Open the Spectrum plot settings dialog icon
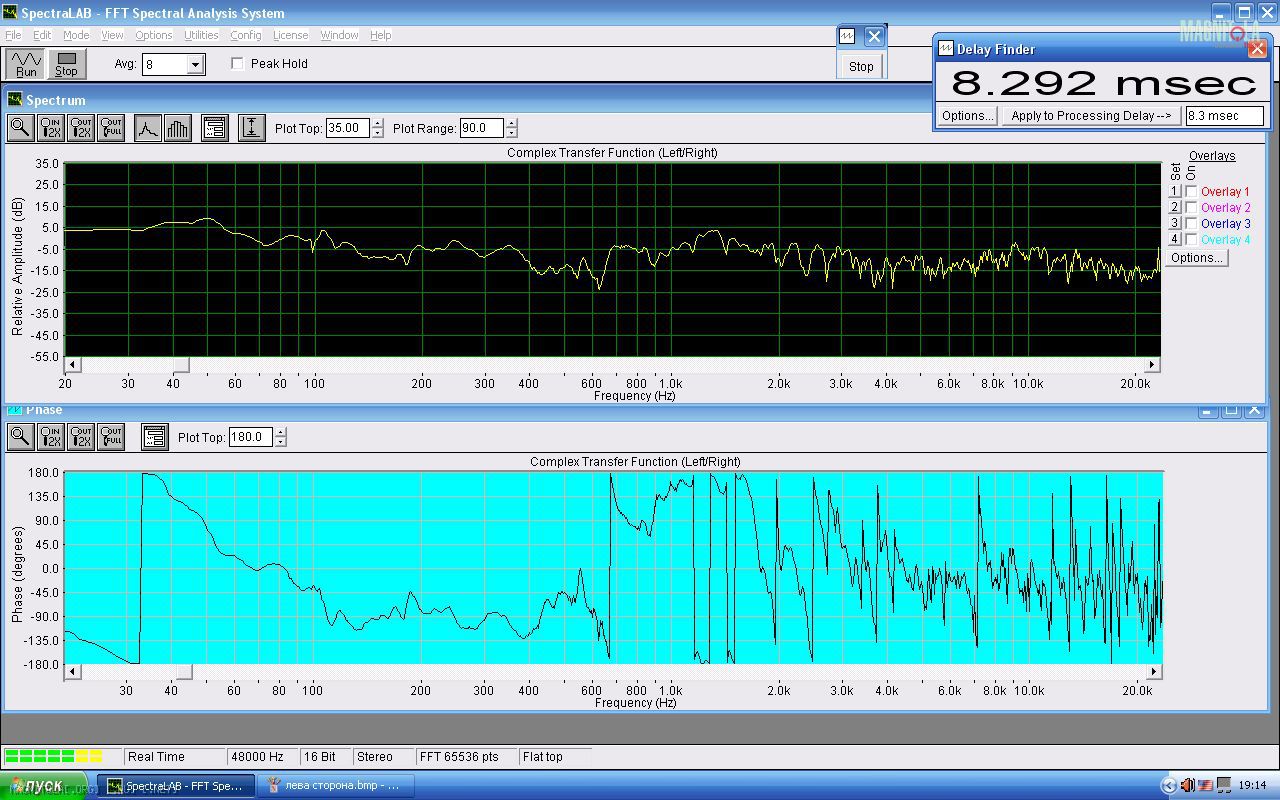Viewport: 1280px width, 800px height. 214,128
